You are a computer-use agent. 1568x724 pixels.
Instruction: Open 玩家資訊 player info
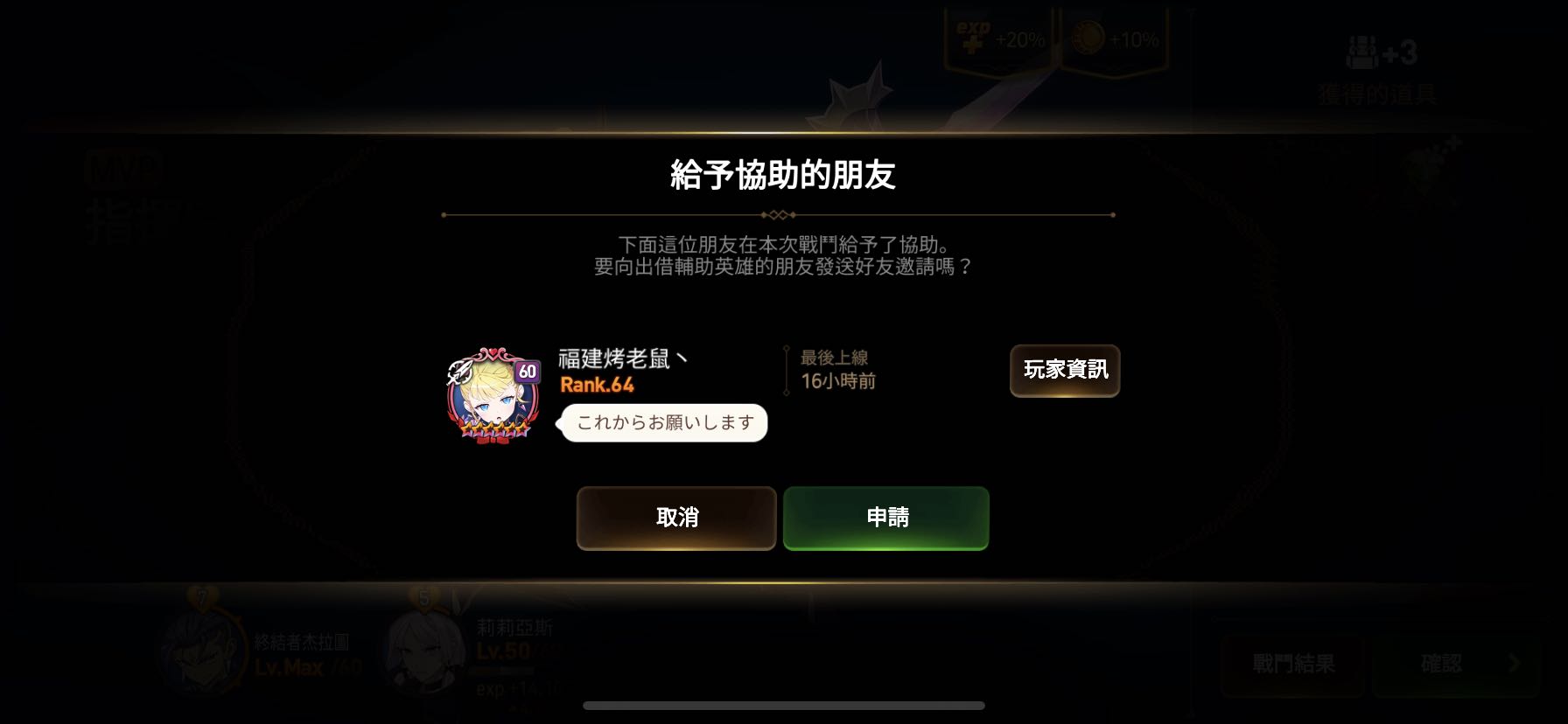click(1065, 371)
